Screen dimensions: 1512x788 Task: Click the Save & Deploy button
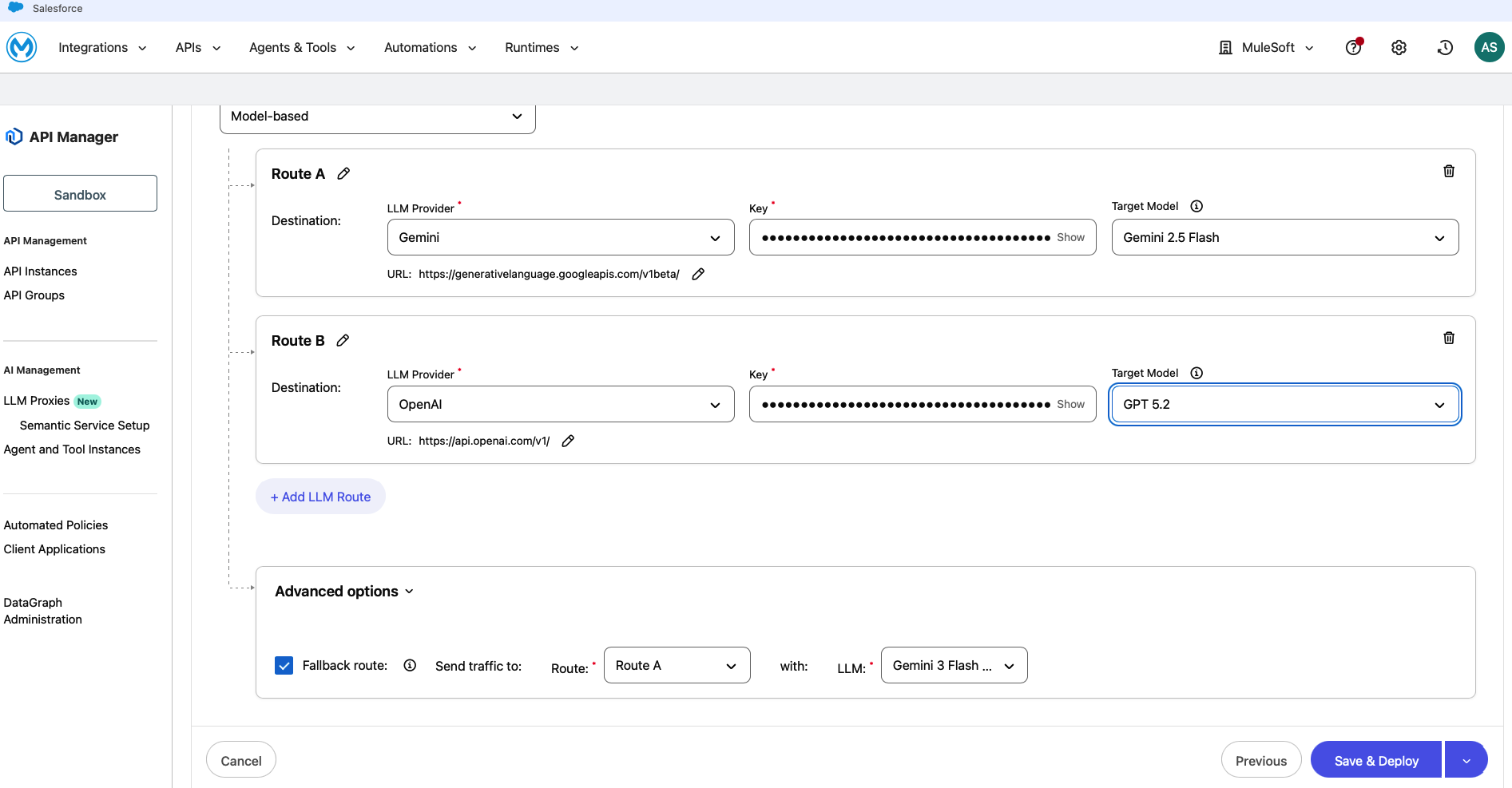[x=1375, y=761]
